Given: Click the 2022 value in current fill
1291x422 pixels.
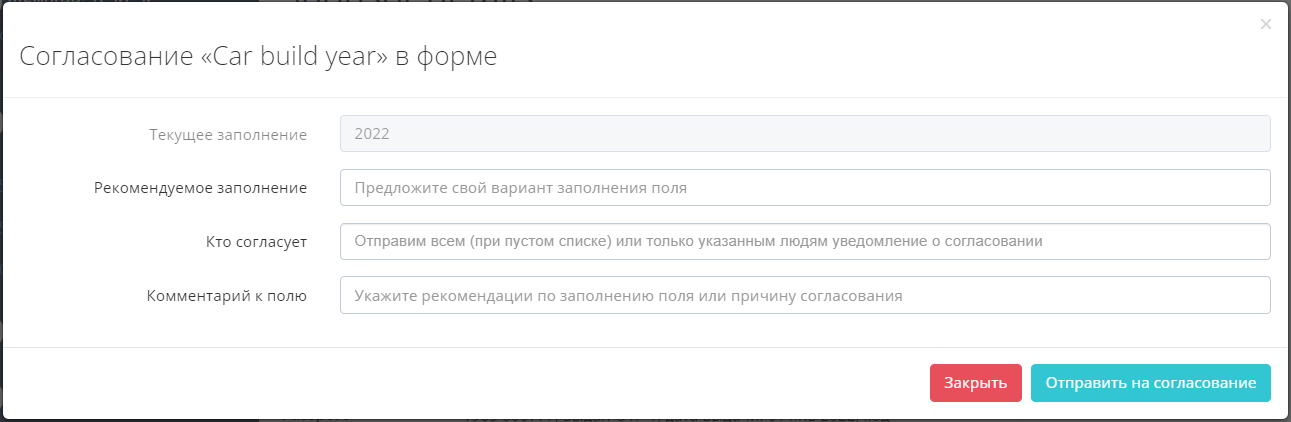Looking at the screenshot, I should point(372,134).
